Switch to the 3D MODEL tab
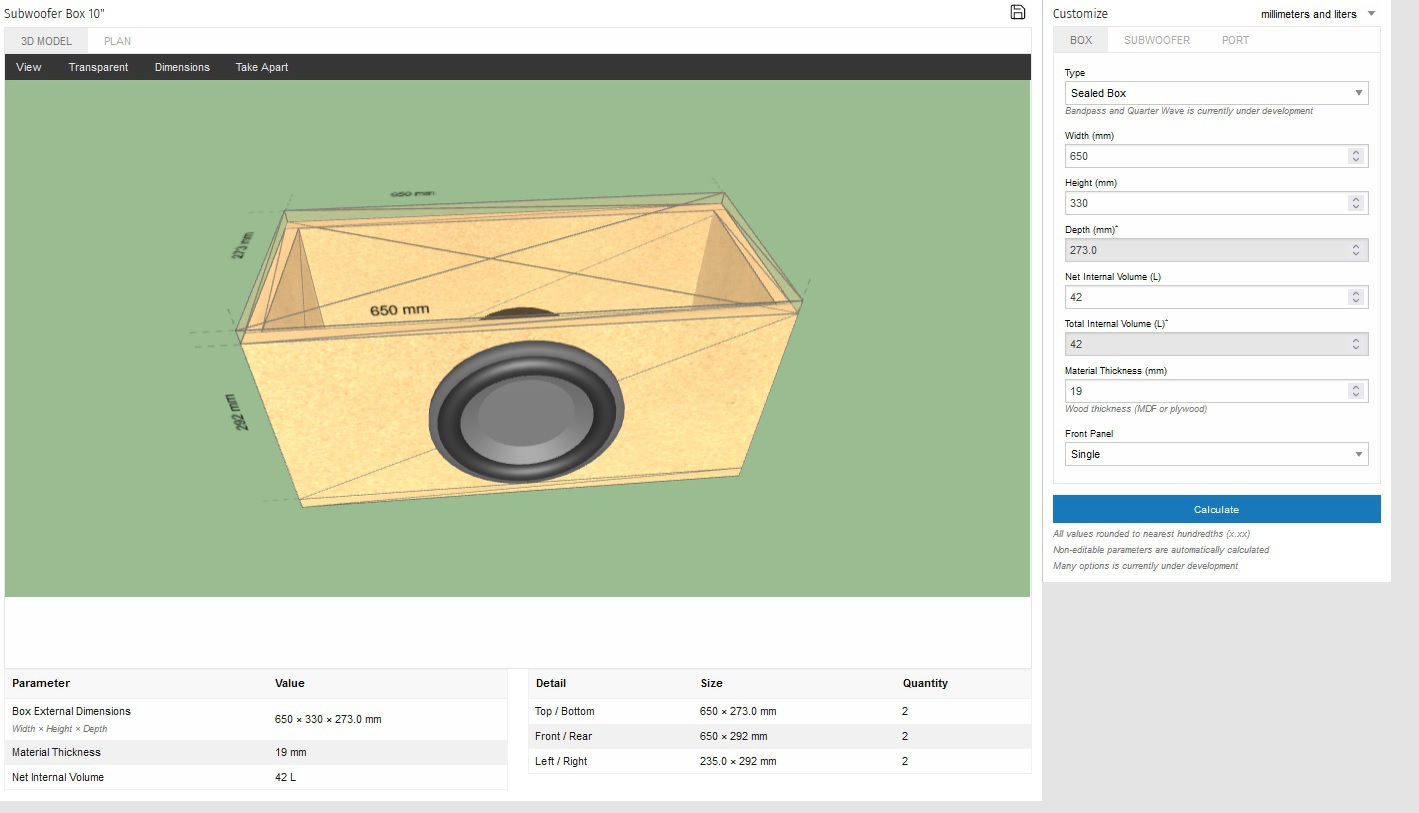 46,41
